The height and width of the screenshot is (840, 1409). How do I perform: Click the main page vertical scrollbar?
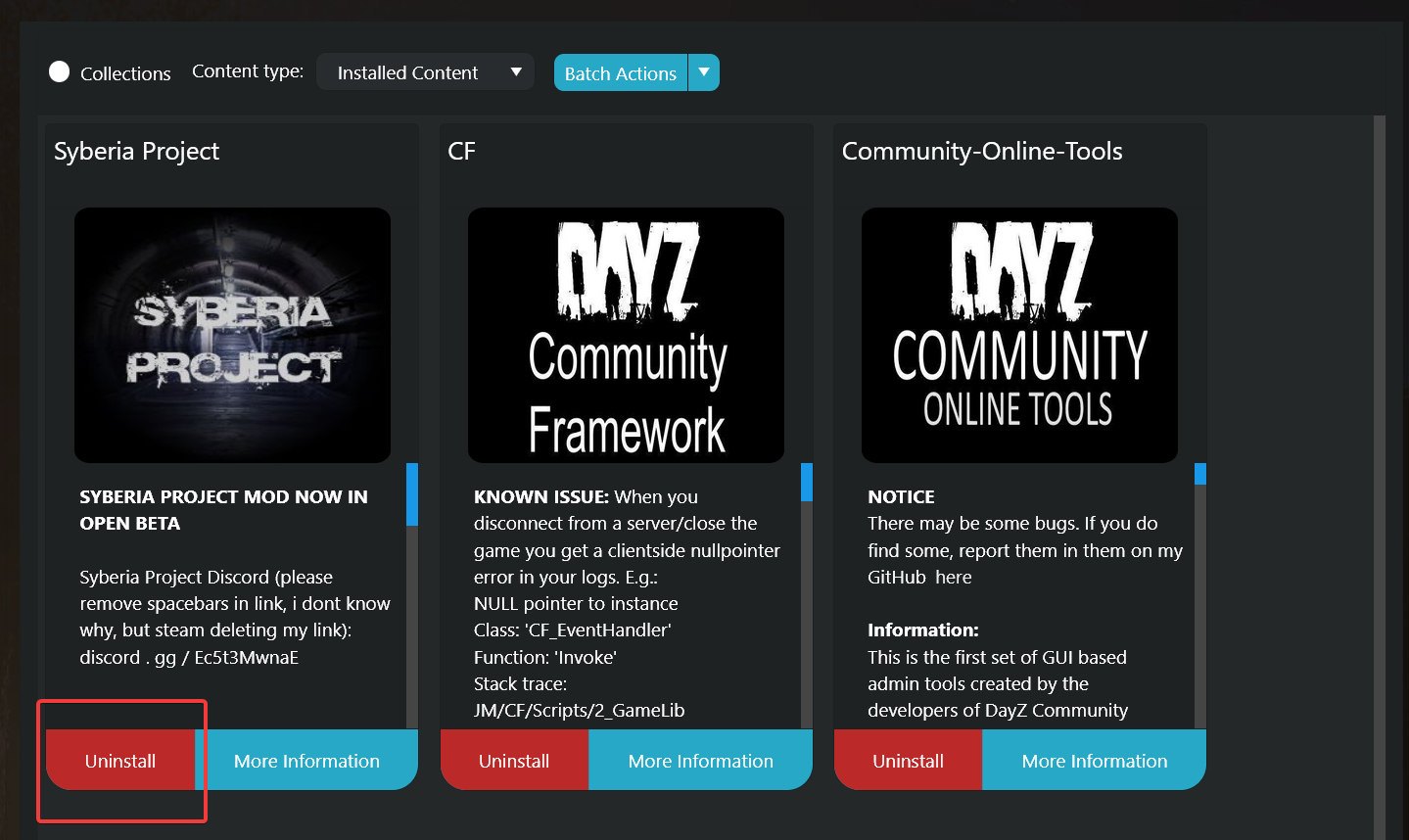[1380, 470]
